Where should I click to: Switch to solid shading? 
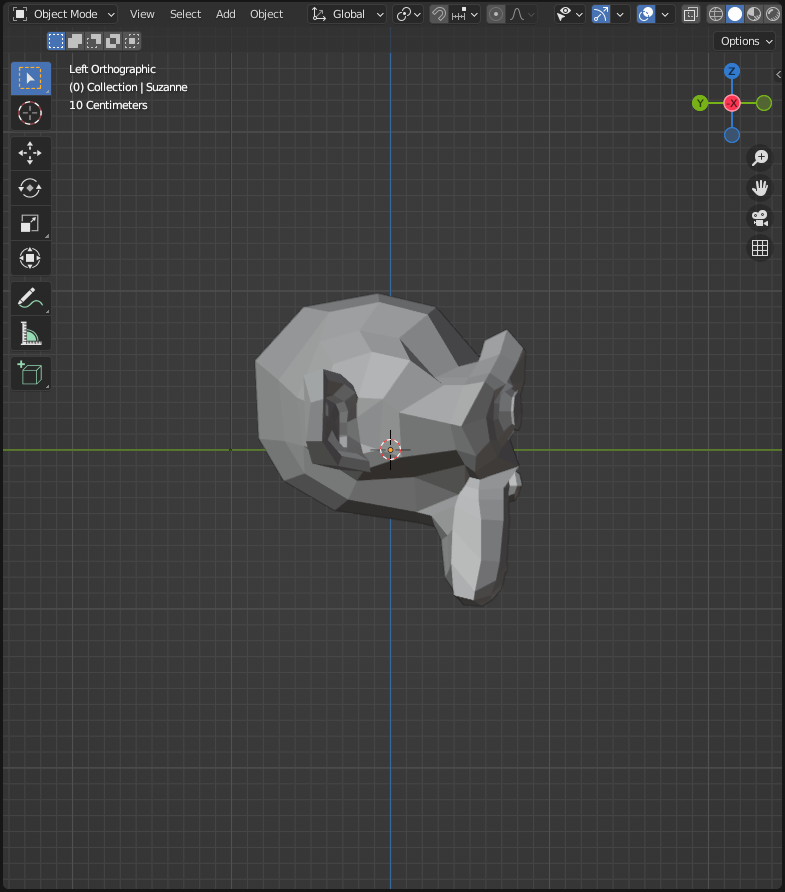coord(735,14)
